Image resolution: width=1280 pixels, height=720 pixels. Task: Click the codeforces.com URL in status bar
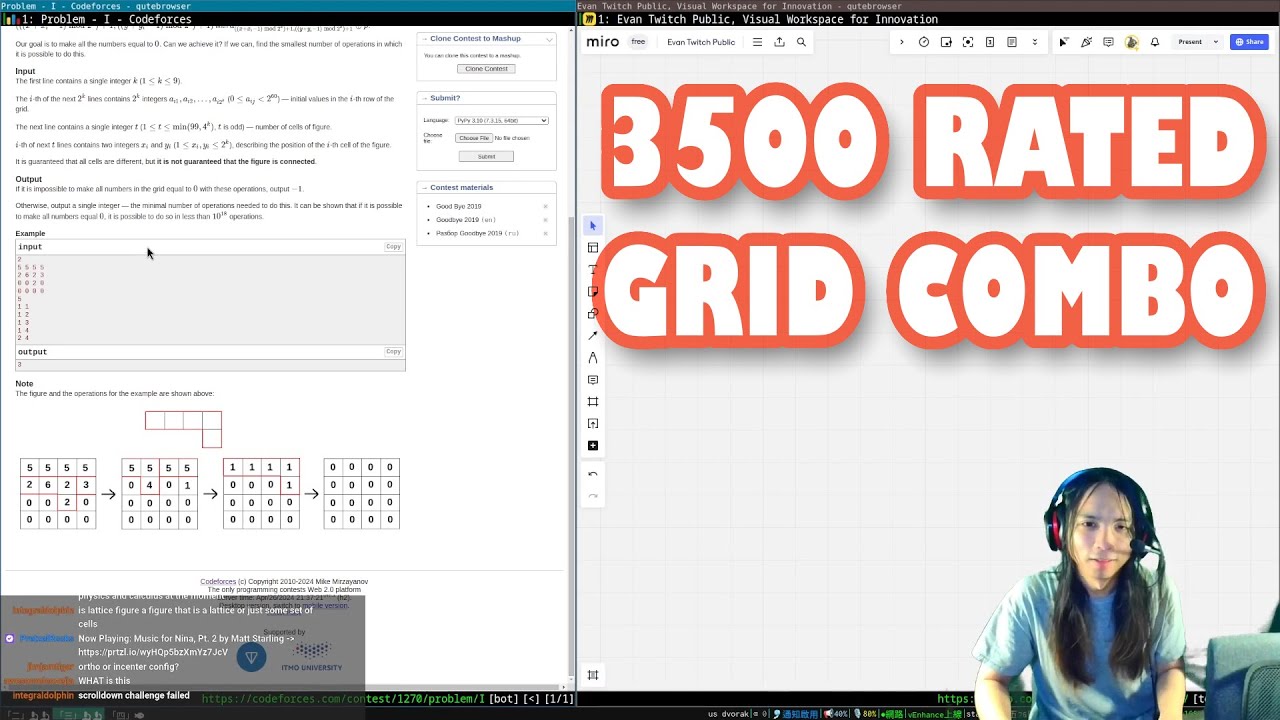click(343, 699)
